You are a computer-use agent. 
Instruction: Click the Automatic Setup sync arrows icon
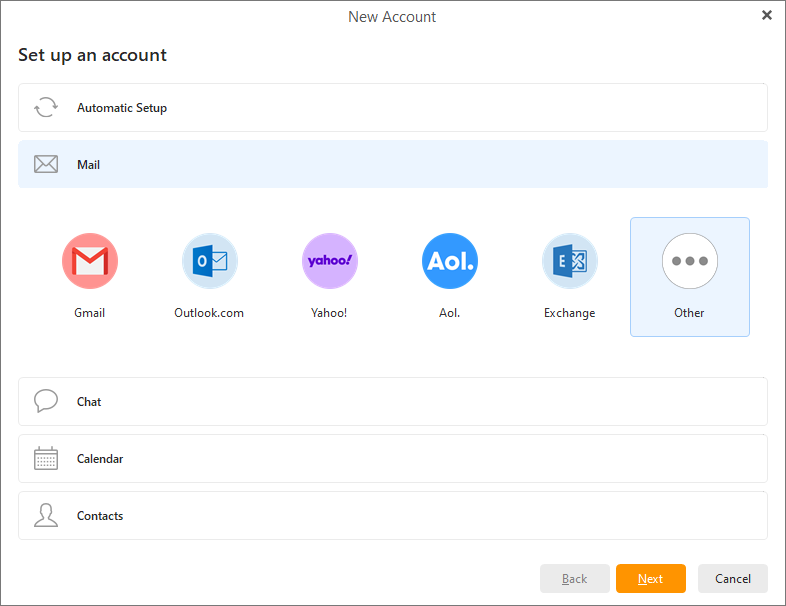coord(46,108)
